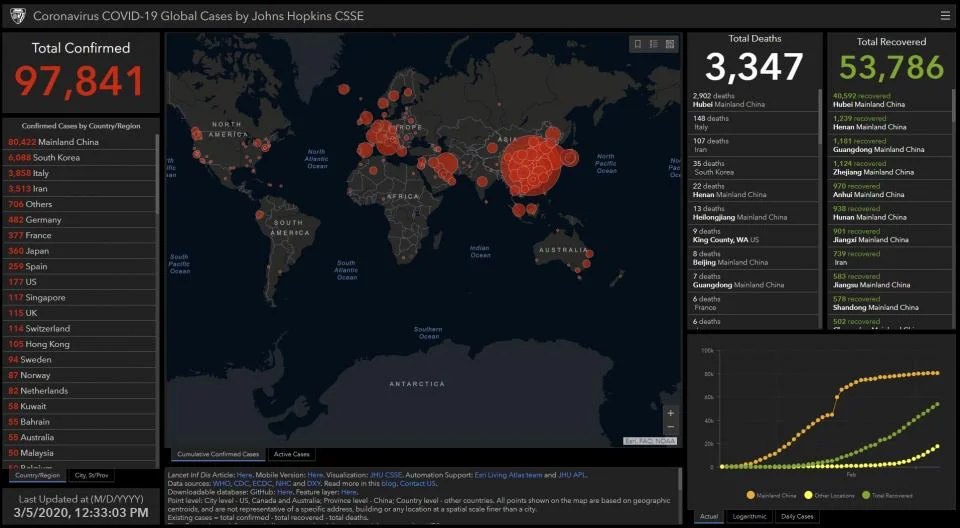The width and height of the screenshot is (960, 528).
Task: Select the Daily Cases chart tab
Action: tap(797, 516)
